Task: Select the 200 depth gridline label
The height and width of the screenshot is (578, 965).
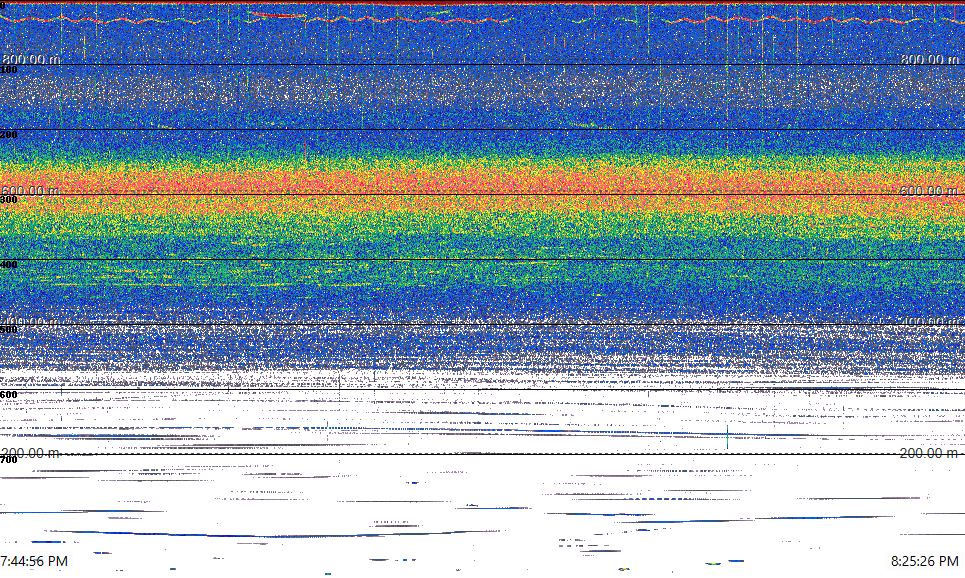Action: (x=9, y=135)
